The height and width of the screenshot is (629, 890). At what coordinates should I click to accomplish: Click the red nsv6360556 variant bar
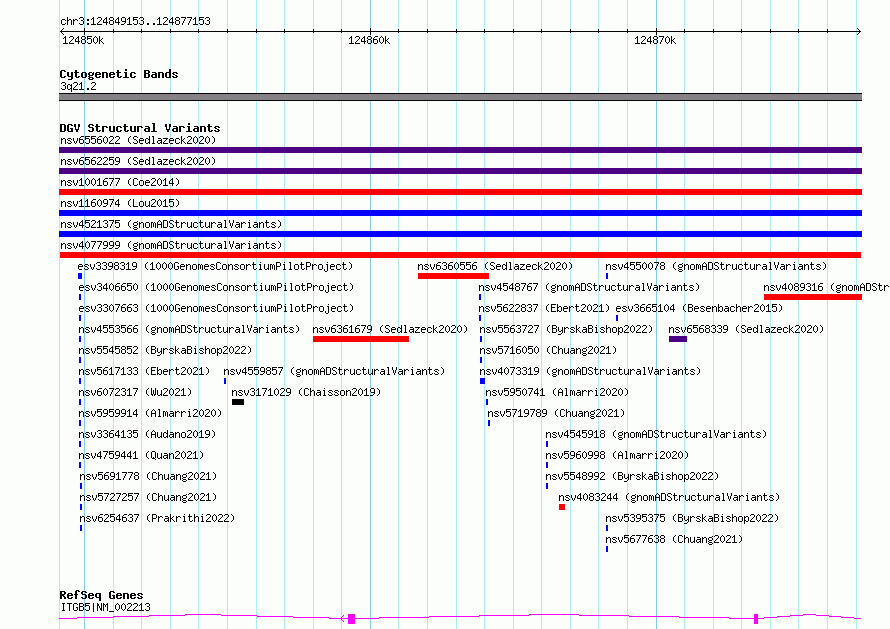click(453, 276)
